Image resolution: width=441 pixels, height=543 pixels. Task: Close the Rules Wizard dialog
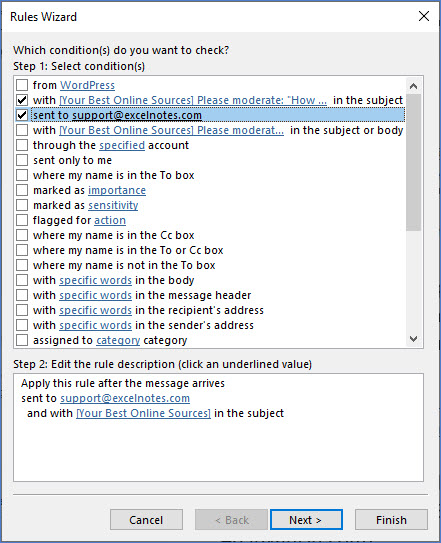pos(424,16)
